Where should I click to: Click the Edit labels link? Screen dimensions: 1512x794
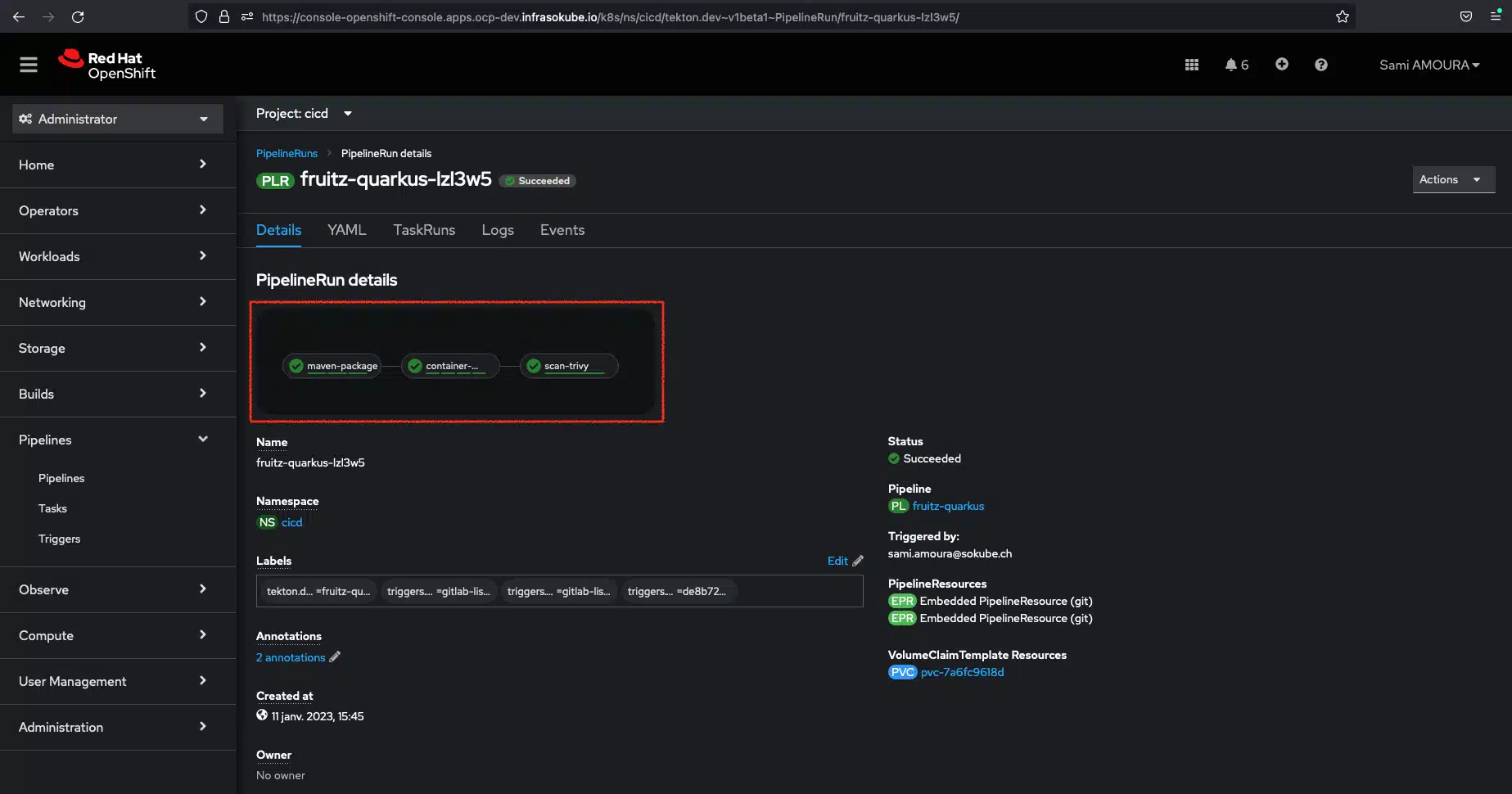[837, 561]
